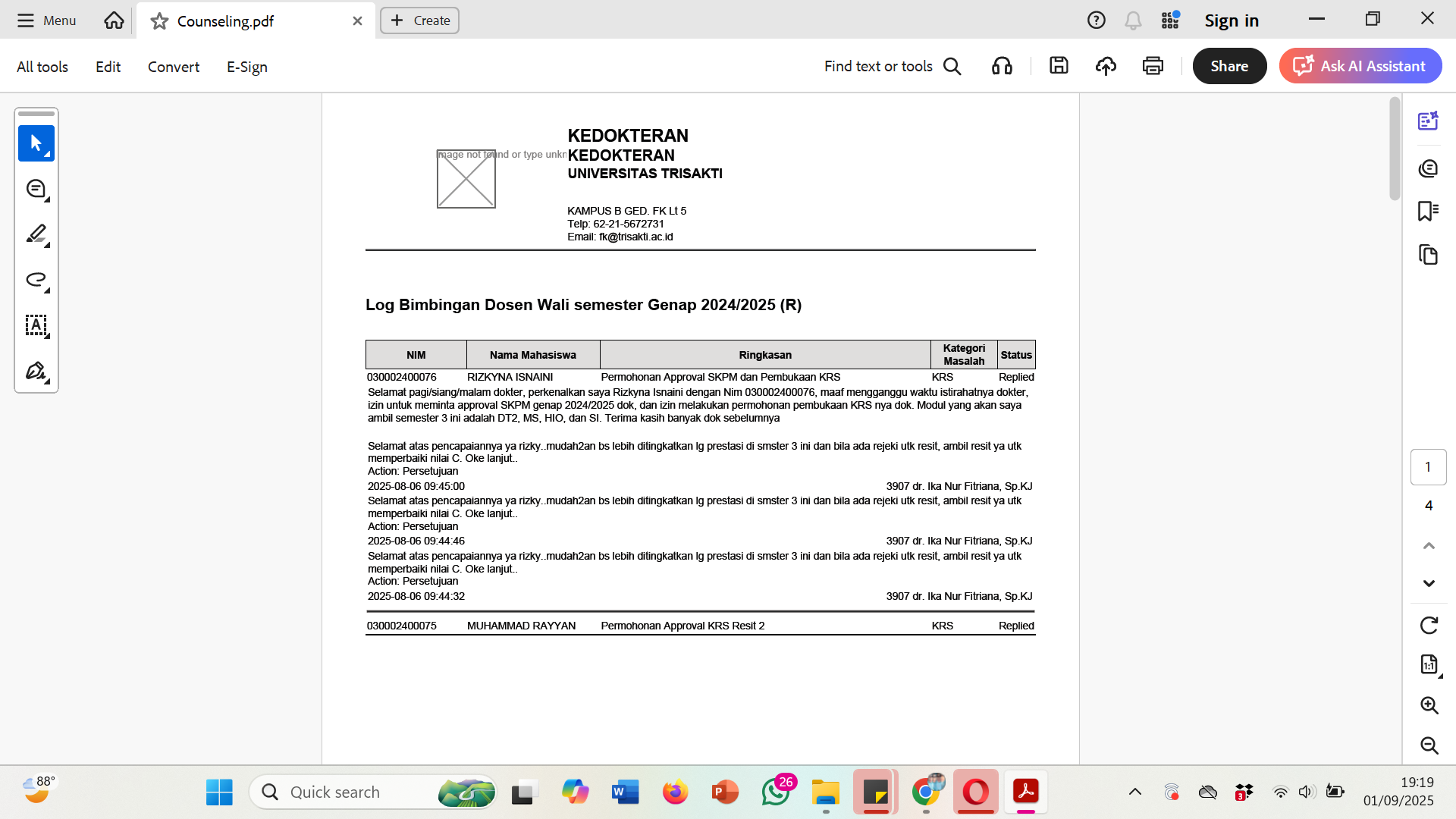Select the Add text box tool
This screenshot has width=1456, height=819.
[36, 325]
